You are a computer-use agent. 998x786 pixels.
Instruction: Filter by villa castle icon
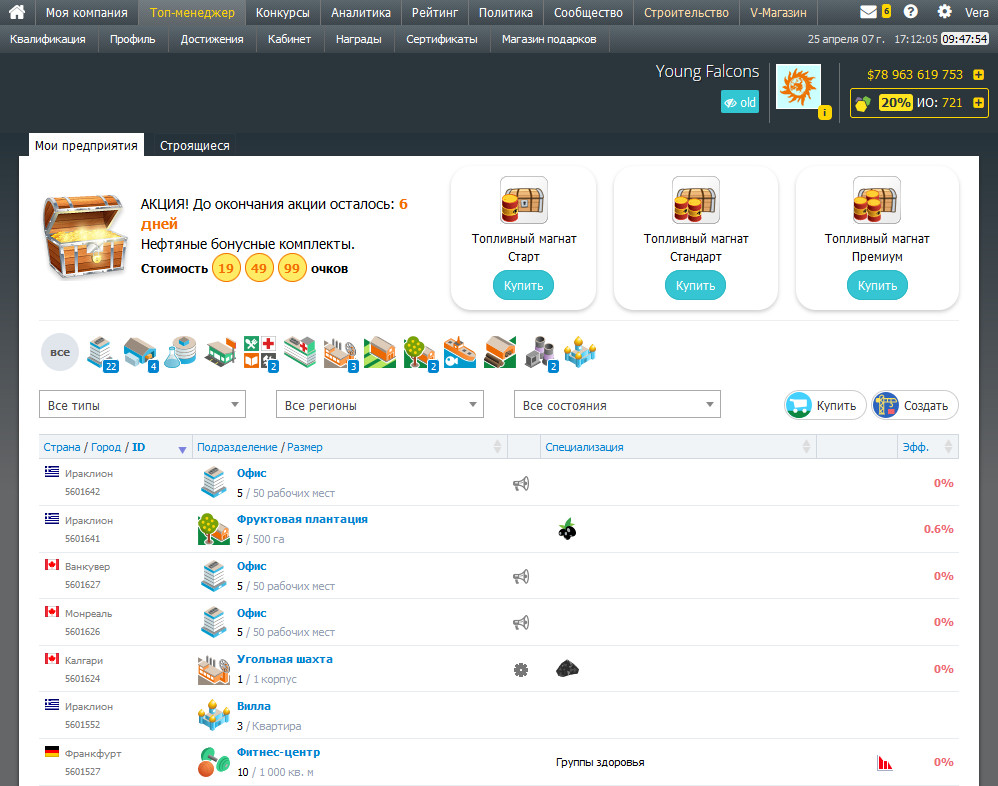click(x=580, y=352)
